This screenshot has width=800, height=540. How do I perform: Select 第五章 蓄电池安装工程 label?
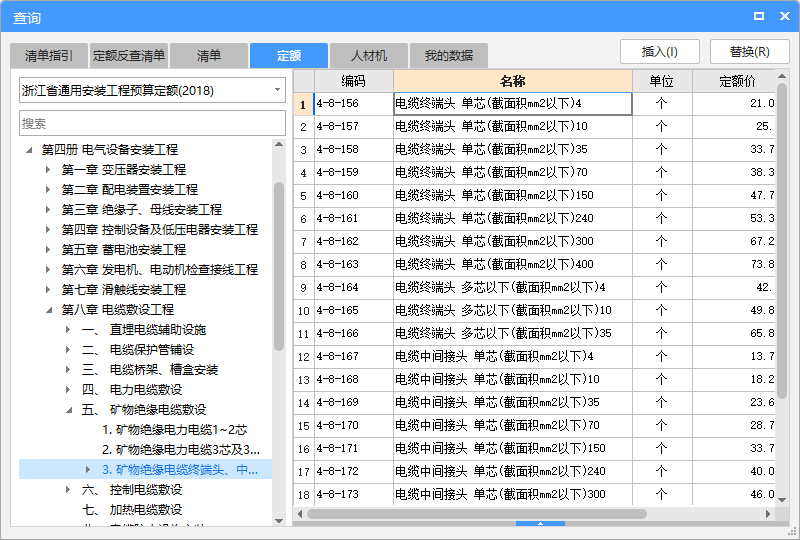pos(123,250)
